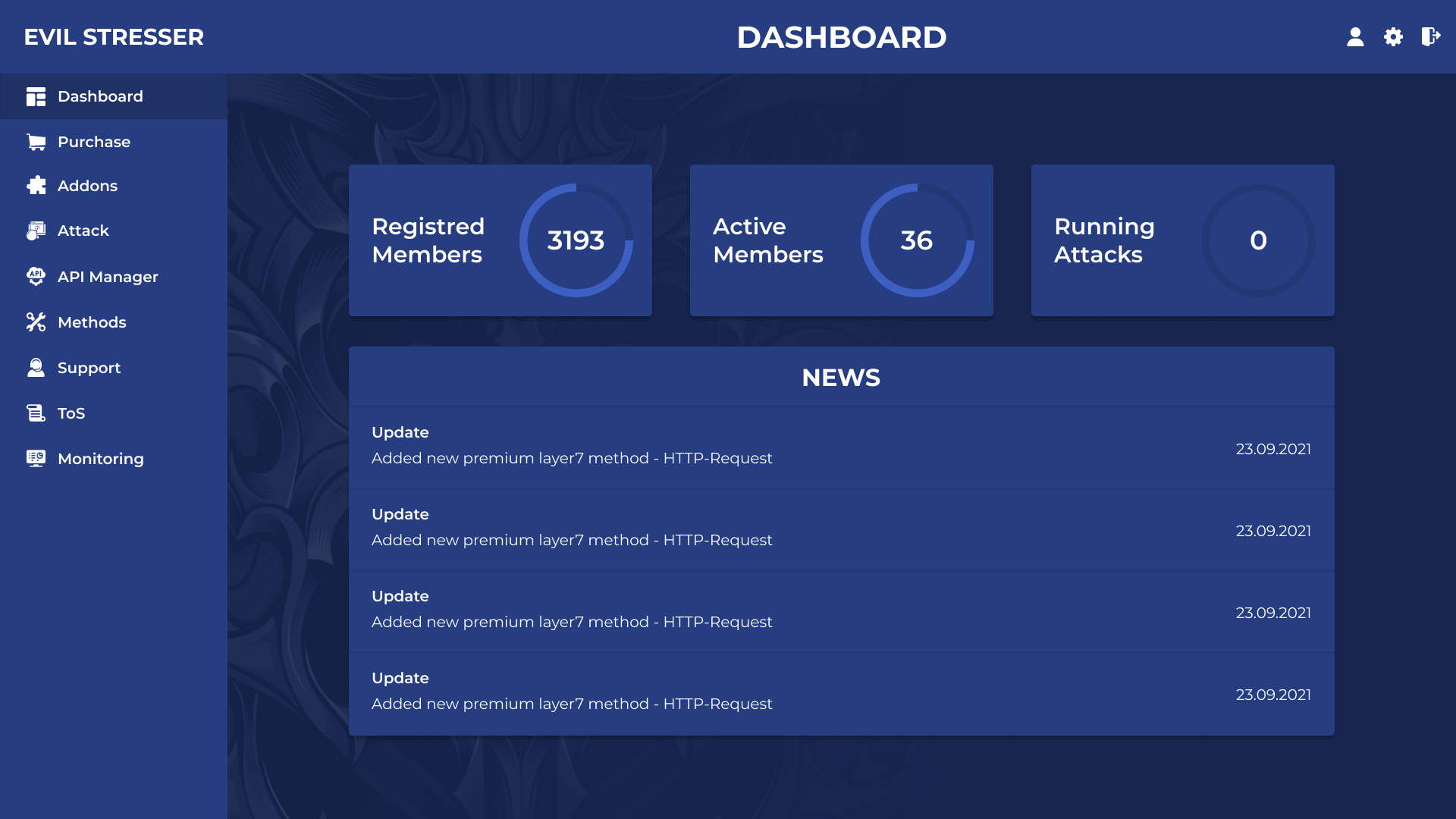The height and width of the screenshot is (819, 1456).
Task: Open the user profile icon
Action: pyautogui.click(x=1355, y=36)
